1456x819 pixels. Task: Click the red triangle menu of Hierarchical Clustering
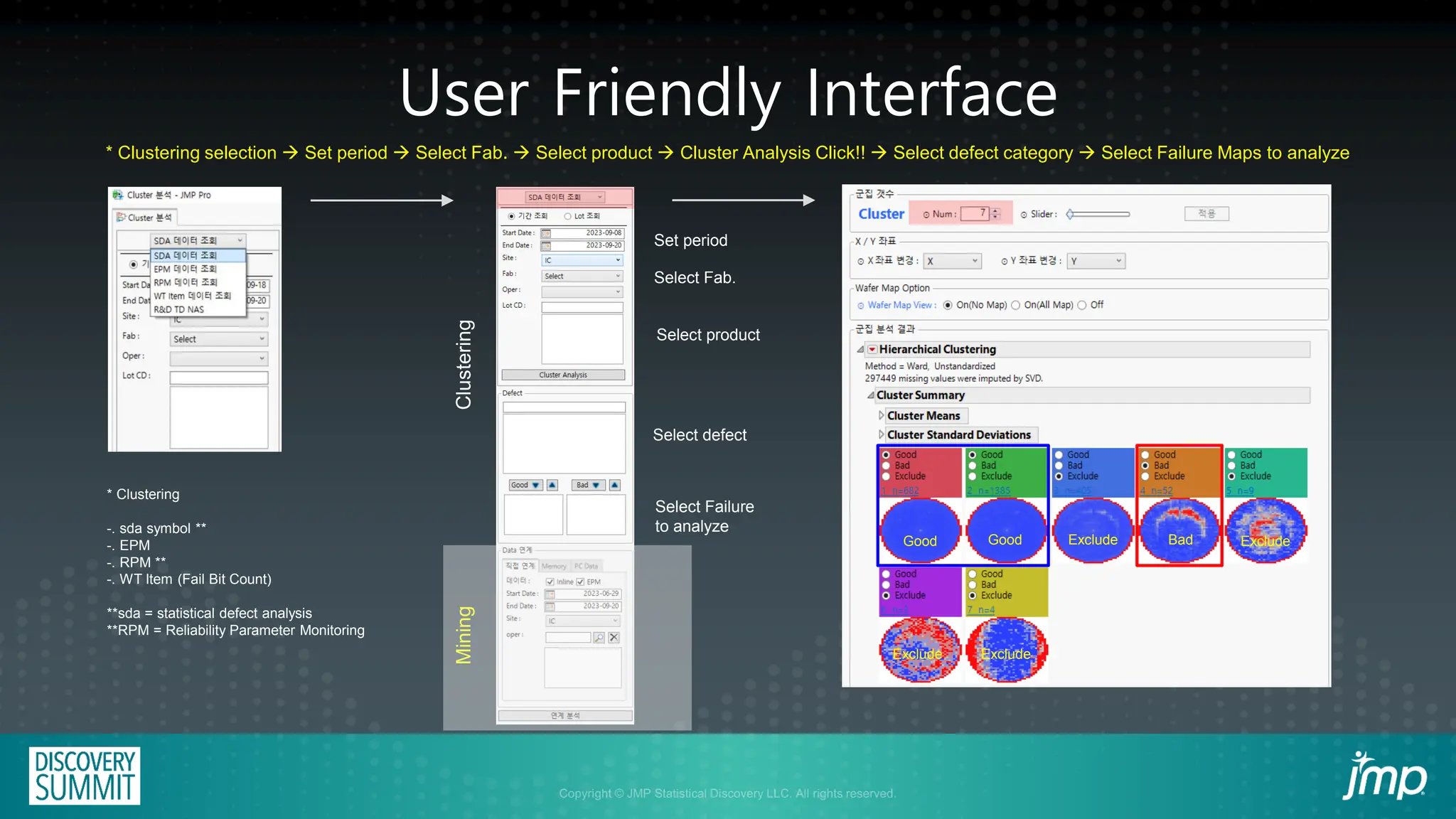tap(872, 350)
